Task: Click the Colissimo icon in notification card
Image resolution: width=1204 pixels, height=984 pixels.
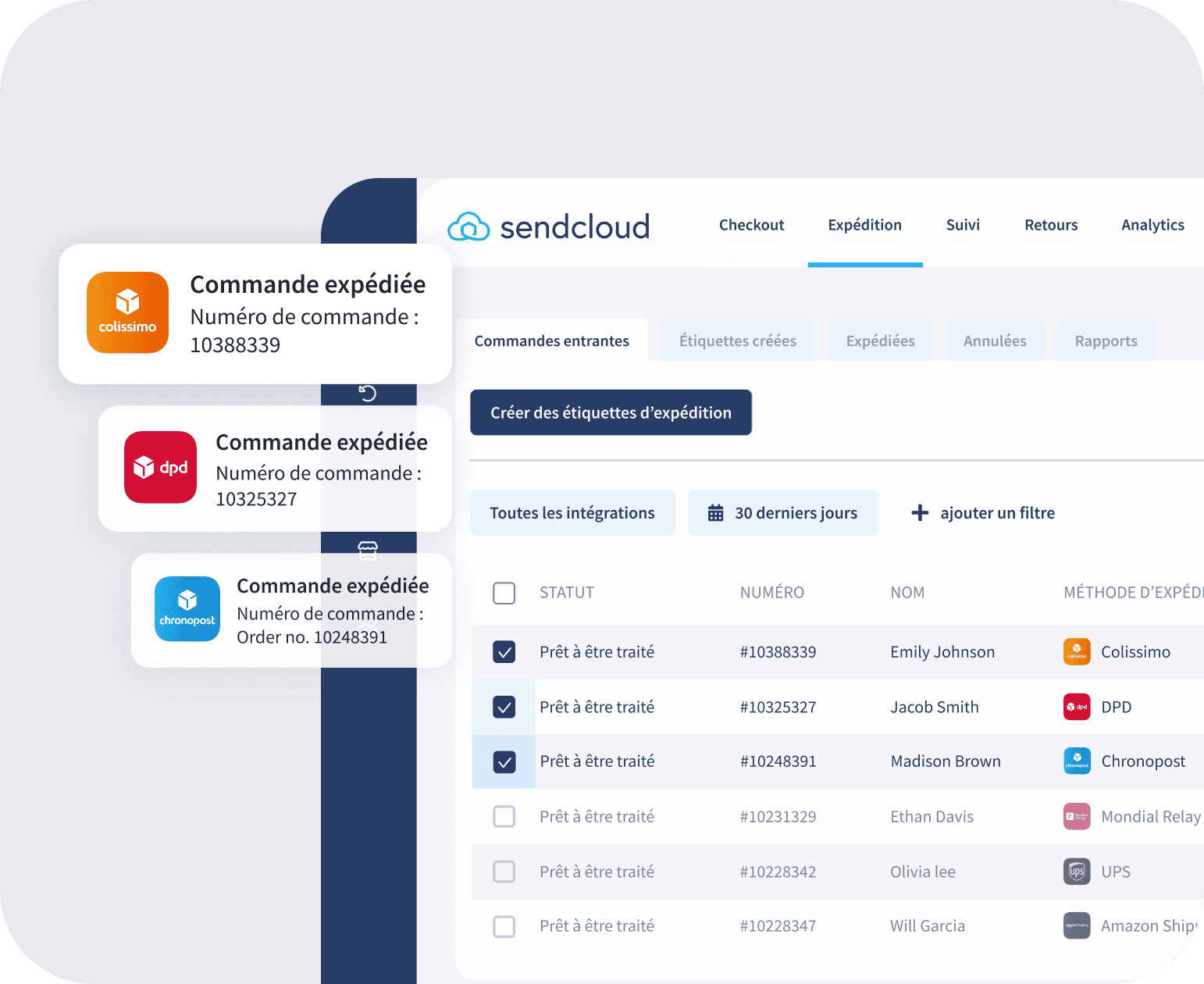Action: pos(127,312)
